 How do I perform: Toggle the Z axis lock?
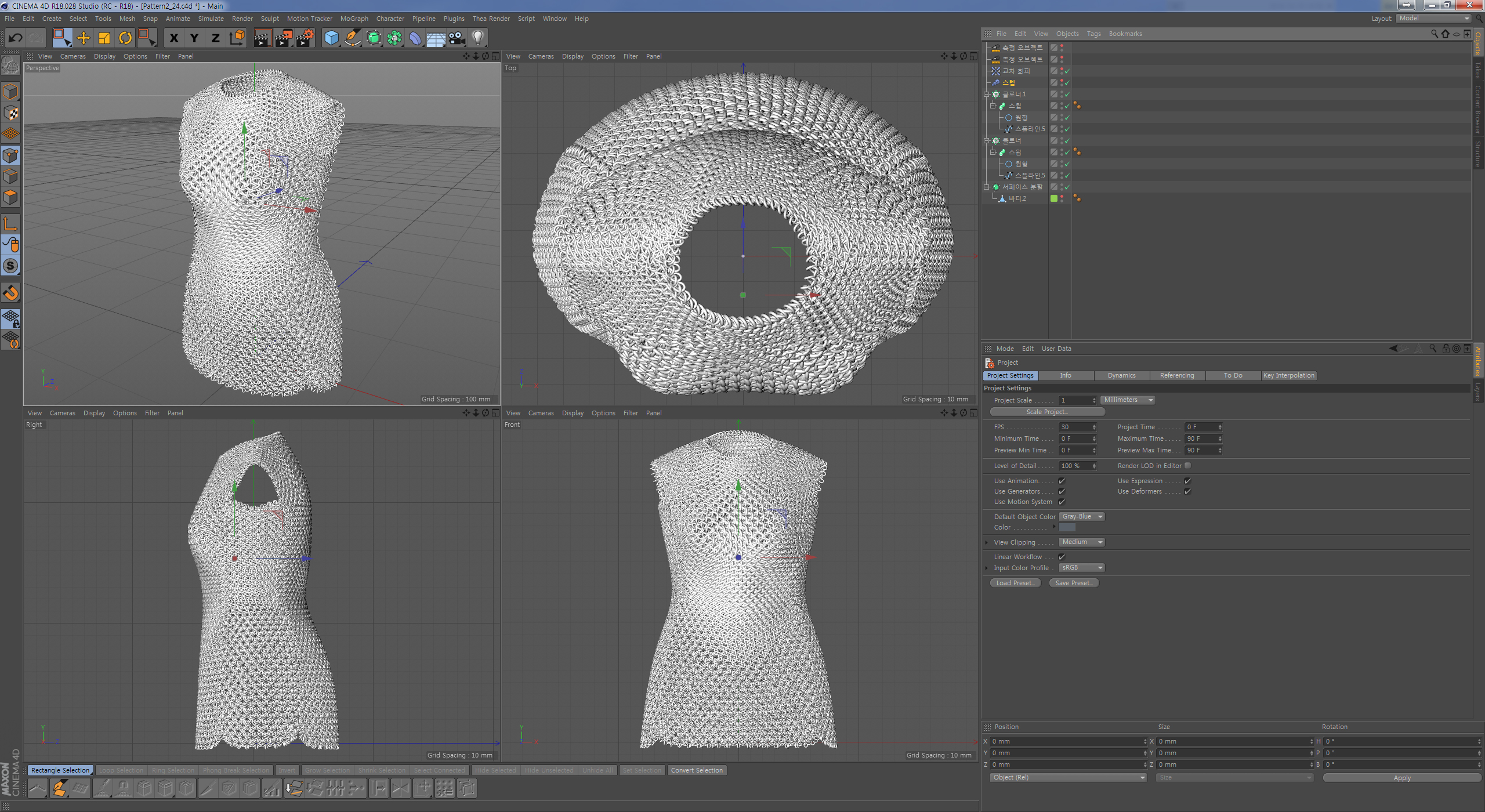coord(215,38)
